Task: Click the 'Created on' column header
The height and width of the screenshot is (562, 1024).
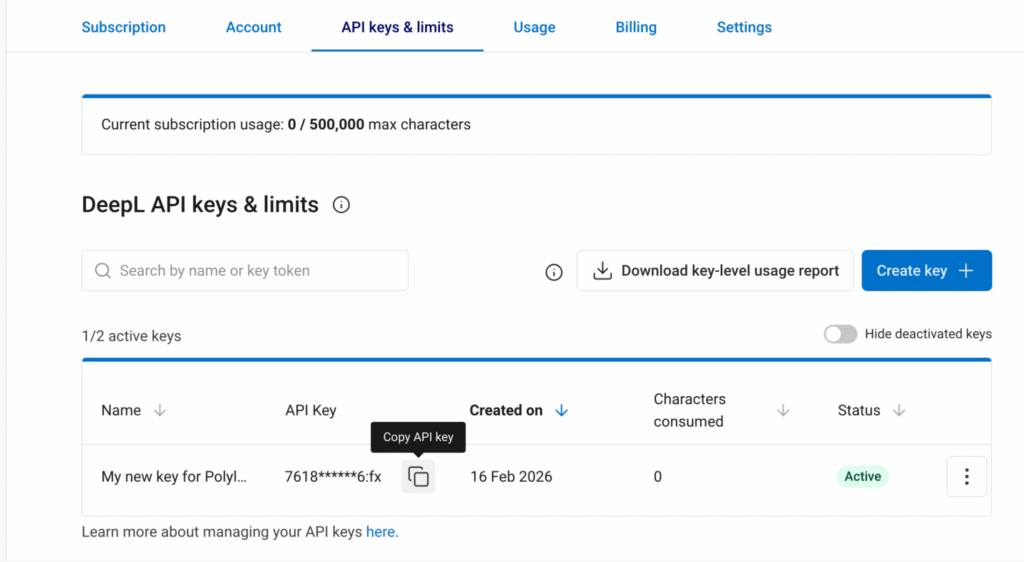Action: coord(506,411)
